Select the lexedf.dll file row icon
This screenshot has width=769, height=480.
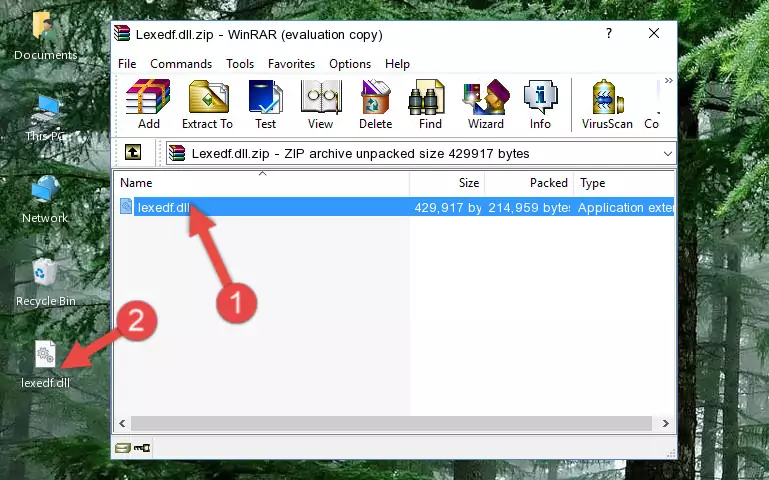[126, 206]
